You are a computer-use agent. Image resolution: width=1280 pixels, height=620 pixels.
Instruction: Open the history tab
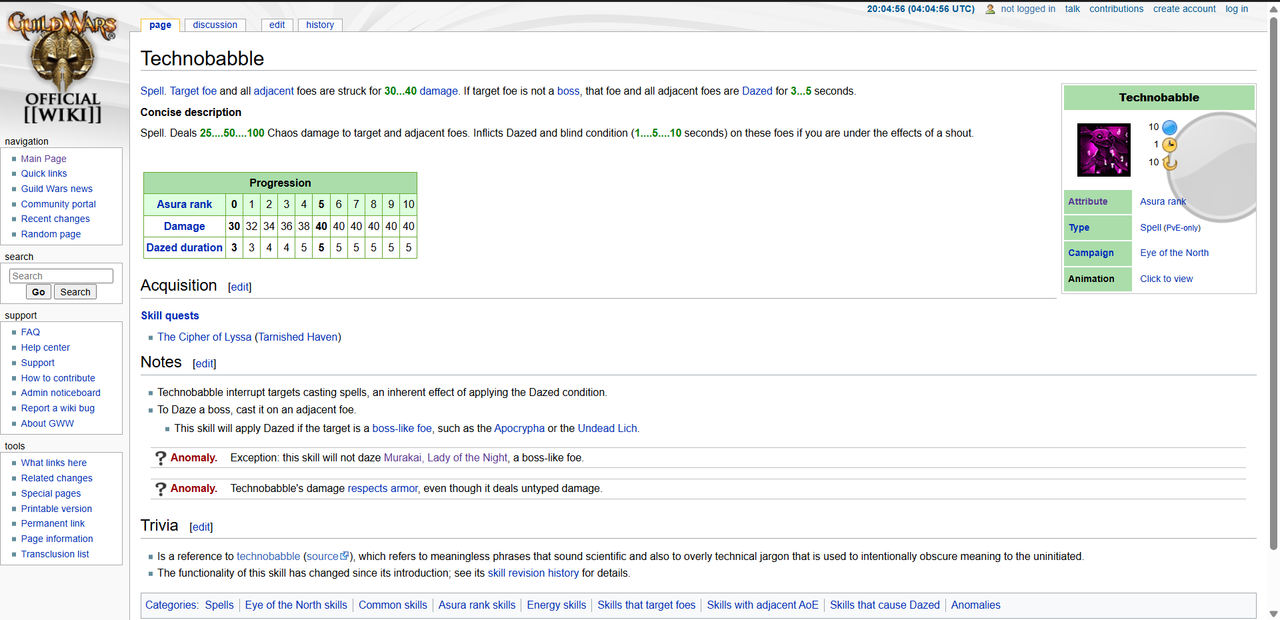coord(320,25)
